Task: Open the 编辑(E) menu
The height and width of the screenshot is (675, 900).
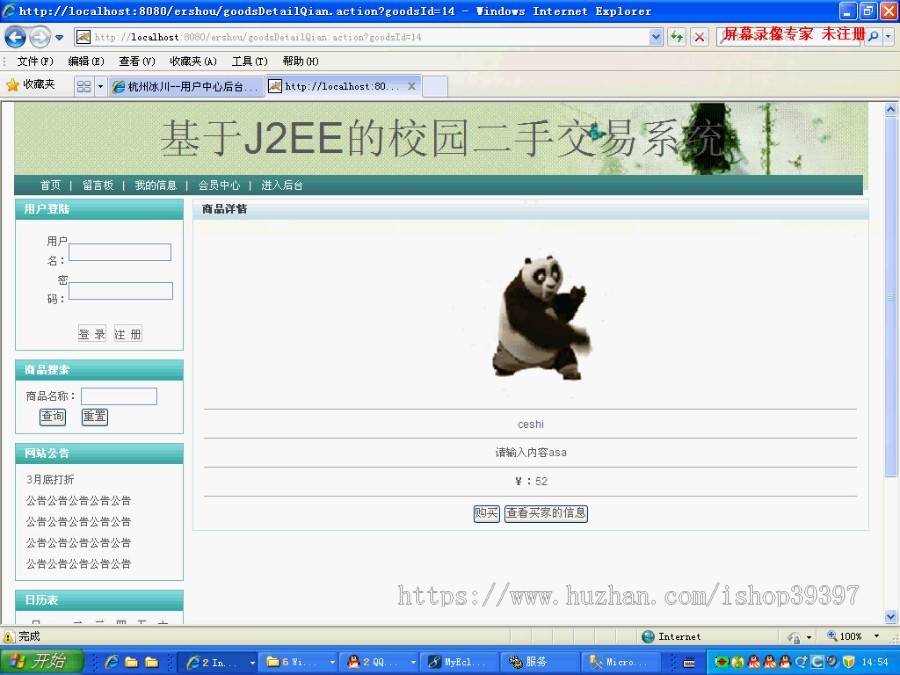Action: pyautogui.click(x=86, y=61)
